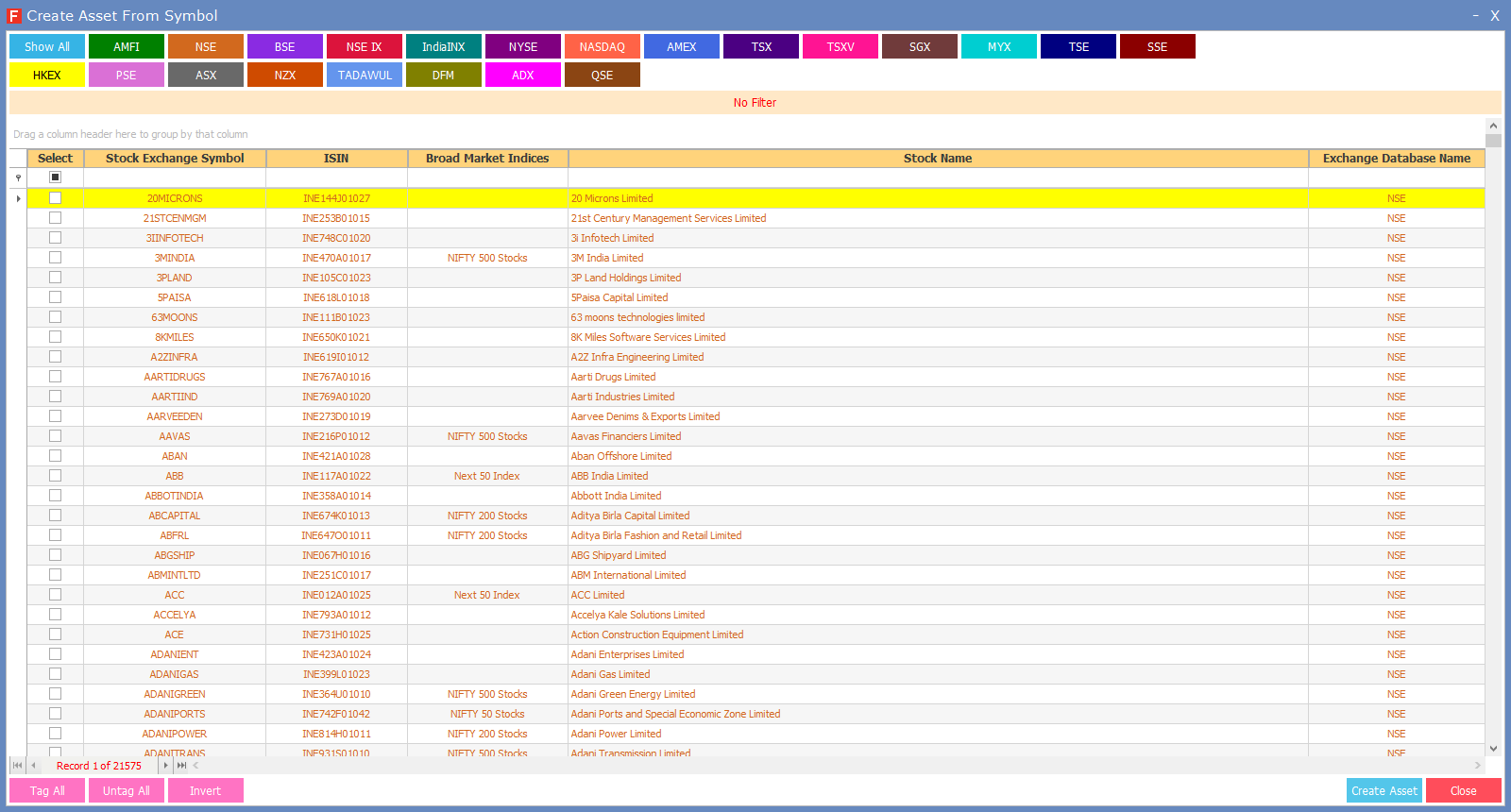Viewport: 1511px width, 812px height.
Task: Click Create Asset button
Action: [x=1384, y=790]
